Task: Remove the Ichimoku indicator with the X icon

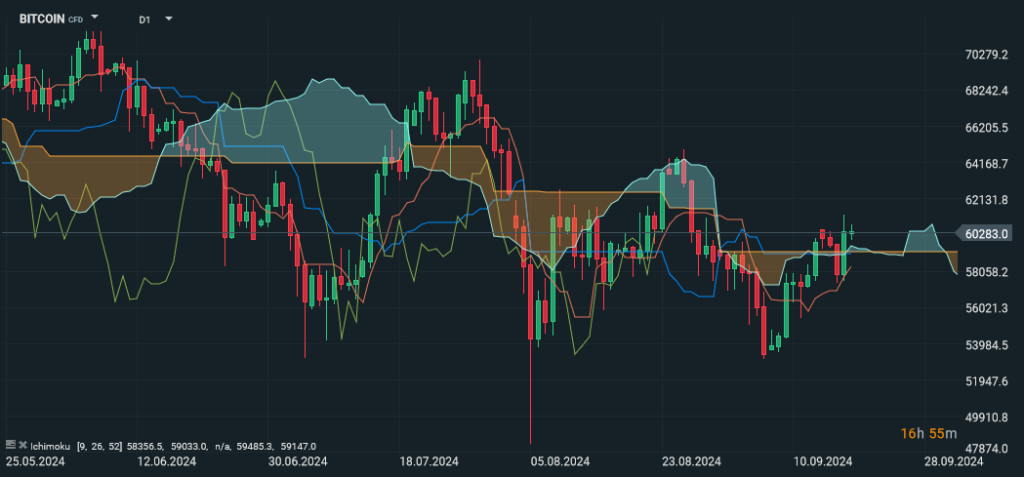Action: point(22,443)
